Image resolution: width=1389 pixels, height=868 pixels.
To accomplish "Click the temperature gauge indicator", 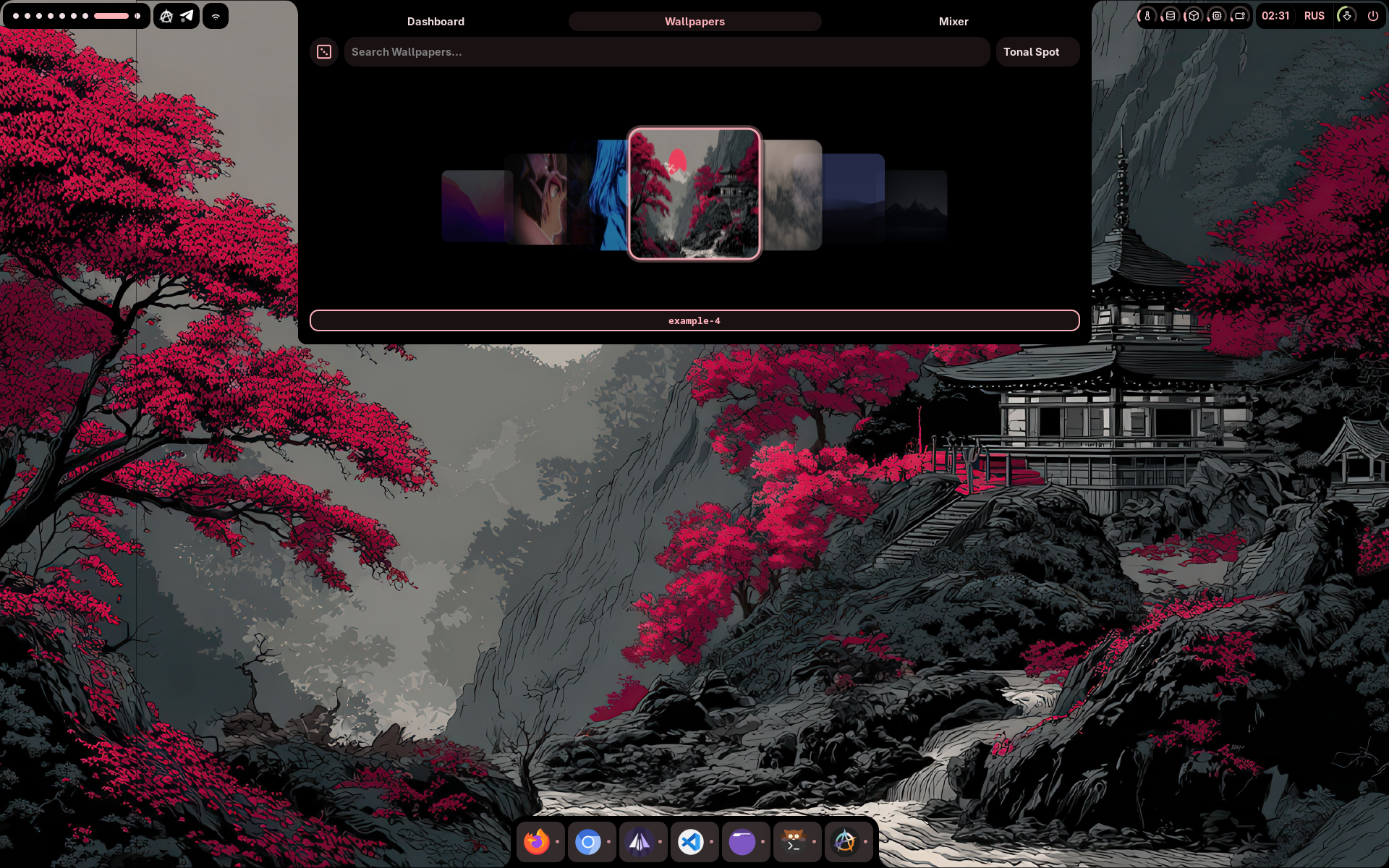I will (x=1147, y=16).
